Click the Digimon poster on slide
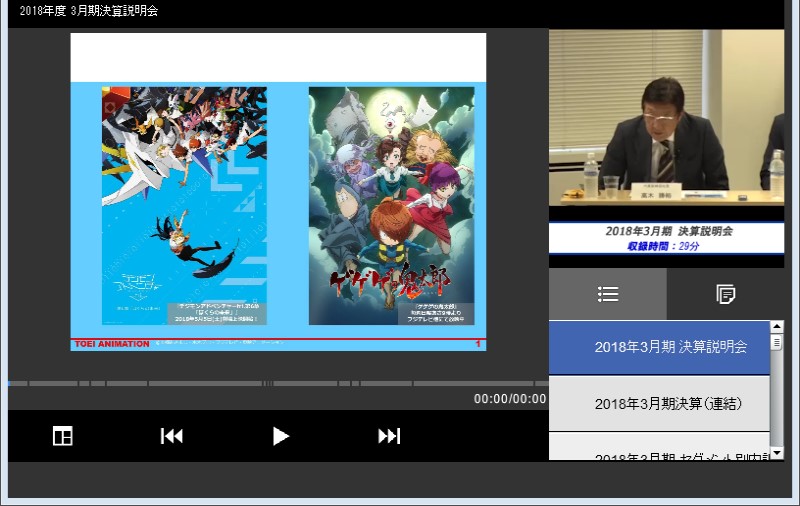This screenshot has width=800, height=506. coord(184,206)
